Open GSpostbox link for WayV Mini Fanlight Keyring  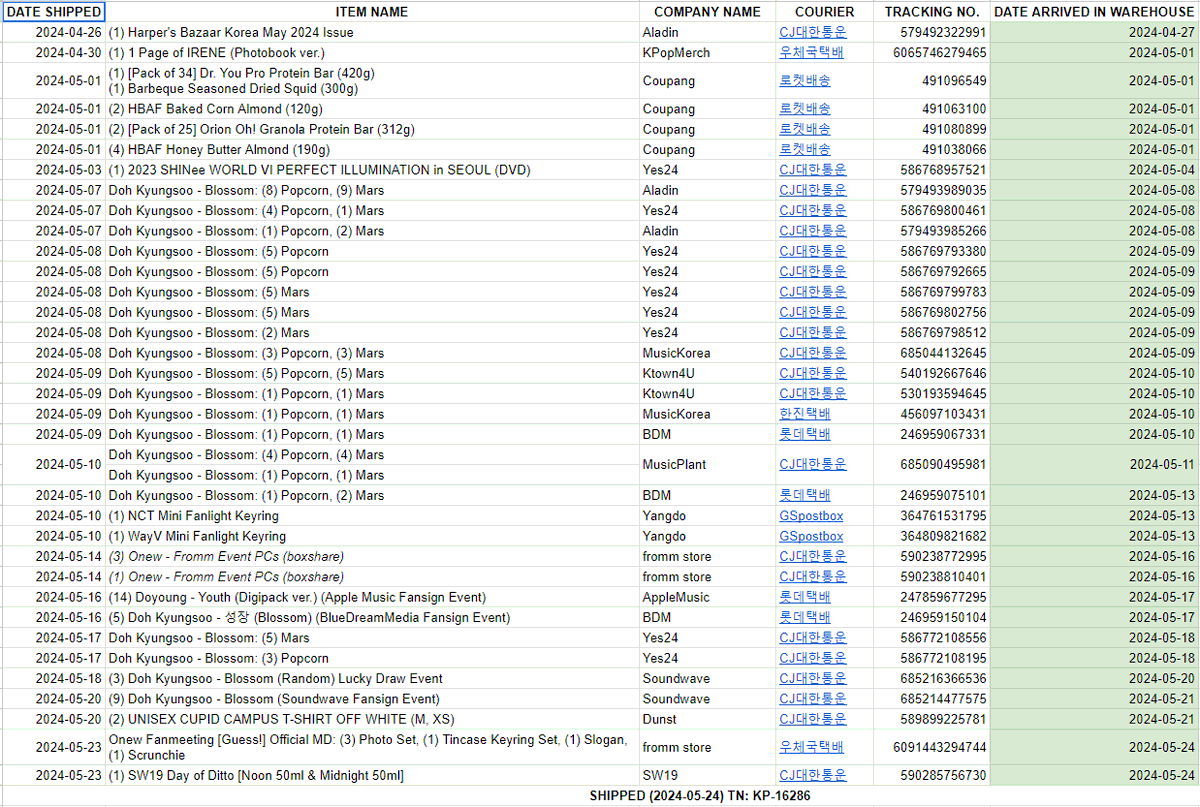pos(811,536)
